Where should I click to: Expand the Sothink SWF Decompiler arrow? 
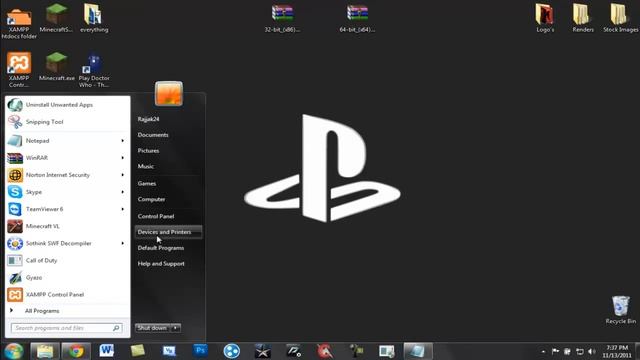(x=122, y=244)
